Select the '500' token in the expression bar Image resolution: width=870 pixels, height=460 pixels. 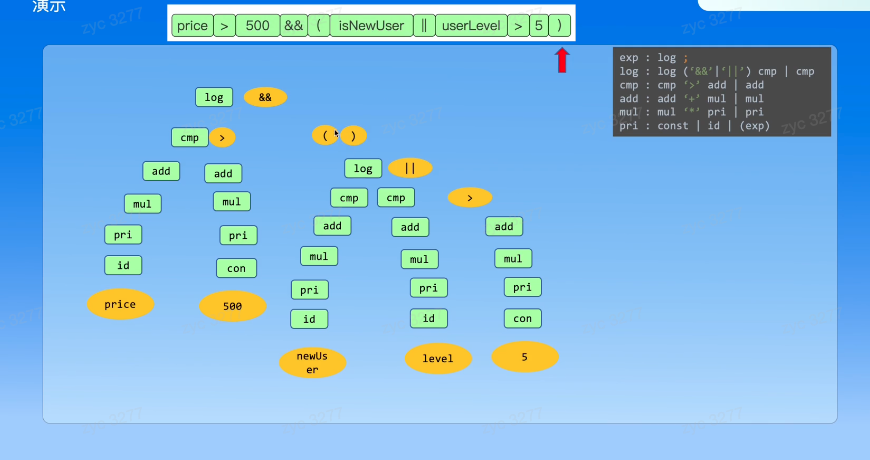pos(257,26)
